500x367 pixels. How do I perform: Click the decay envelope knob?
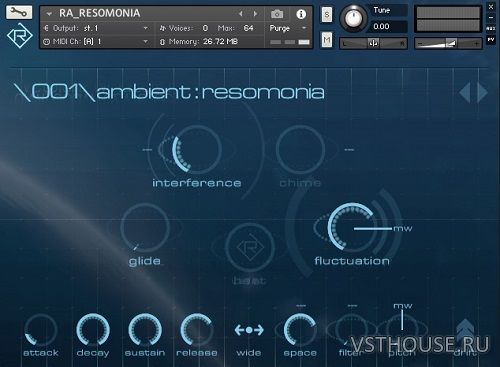pos(93,329)
